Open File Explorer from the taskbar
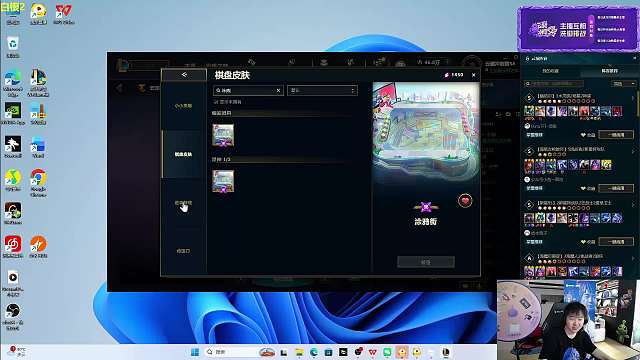 (299, 352)
